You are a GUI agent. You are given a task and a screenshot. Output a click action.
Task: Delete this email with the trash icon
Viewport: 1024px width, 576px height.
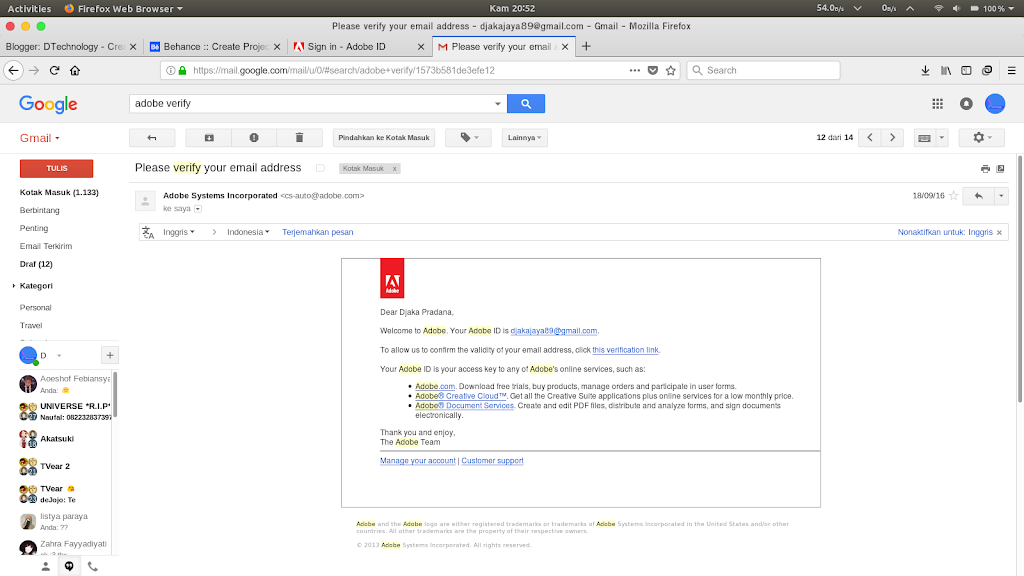pos(300,138)
